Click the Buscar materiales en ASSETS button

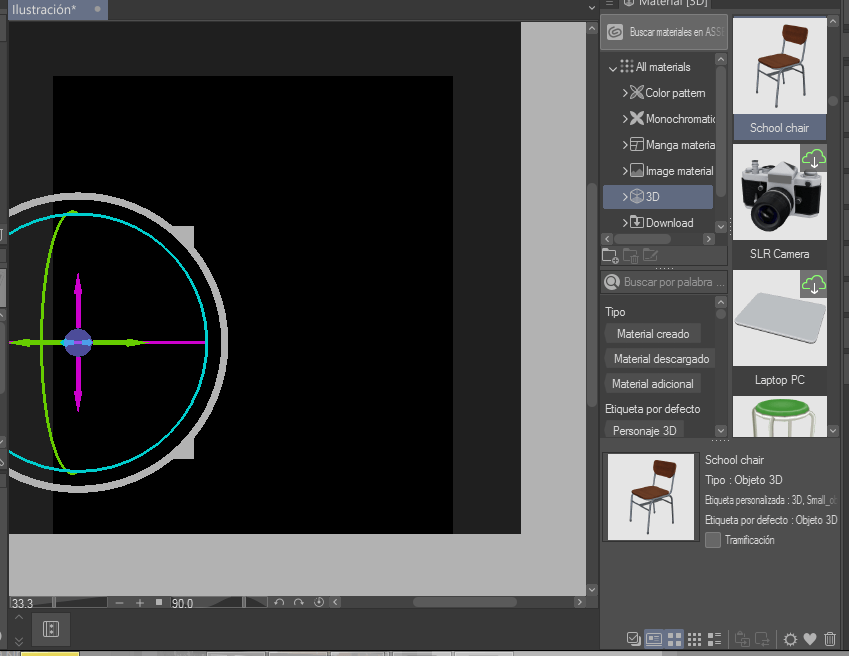click(664, 32)
